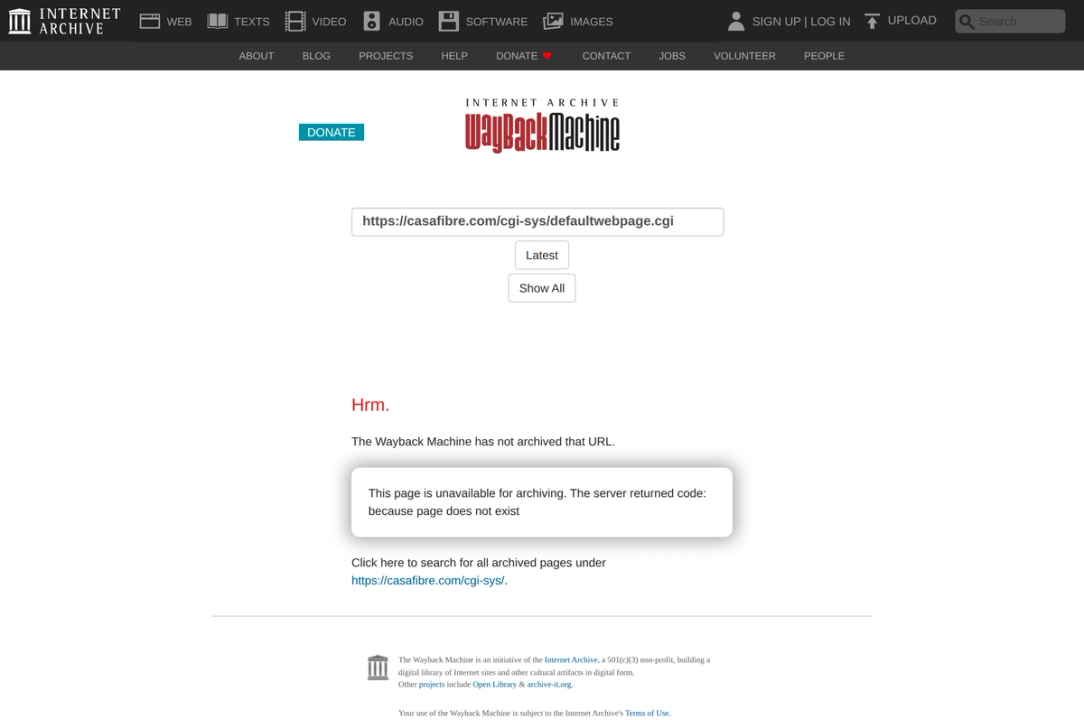This screenshot has width=1084, height=720.
Task: Click SIGN UP link
Action: (x=776, y=21)
